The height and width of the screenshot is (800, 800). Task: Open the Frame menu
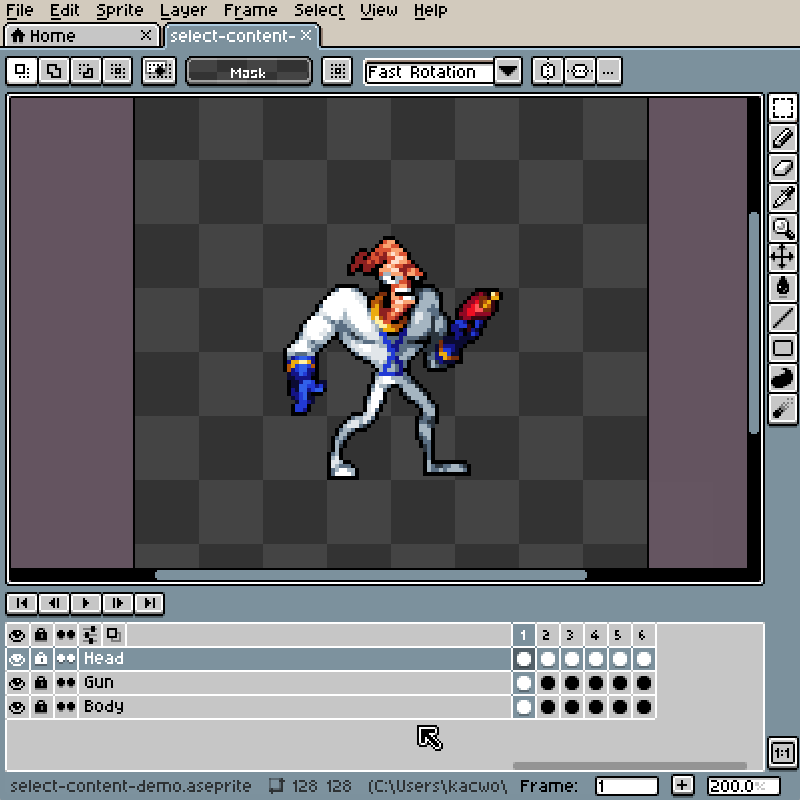(251, 10)
